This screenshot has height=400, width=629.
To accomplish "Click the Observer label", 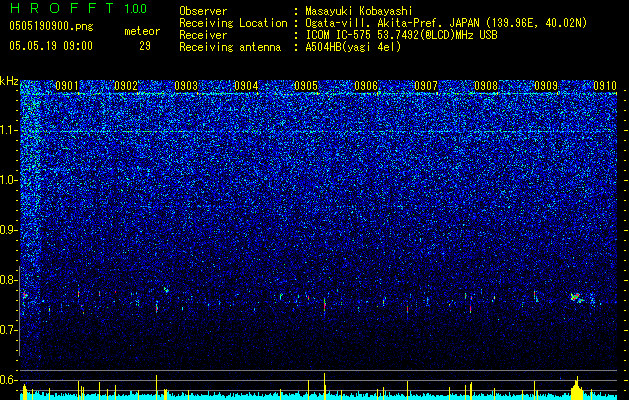I will click(x=203, y=11).
